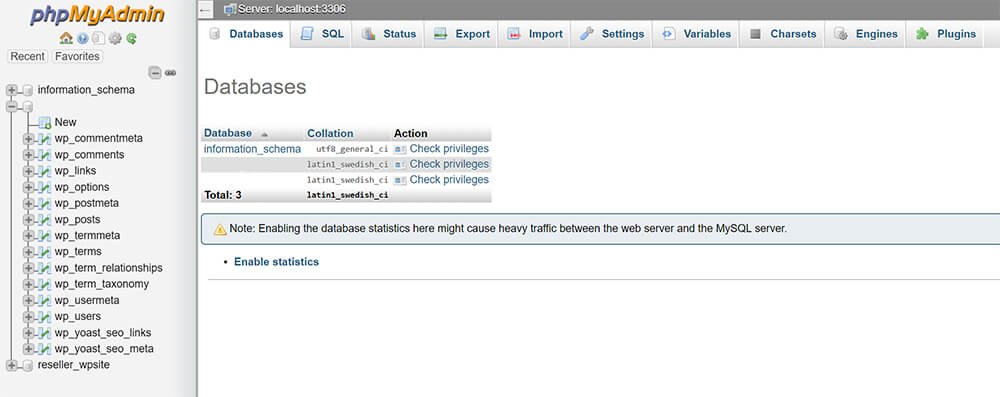
Task: Sort by the Collation column header
Action: [x=330, y=133]
